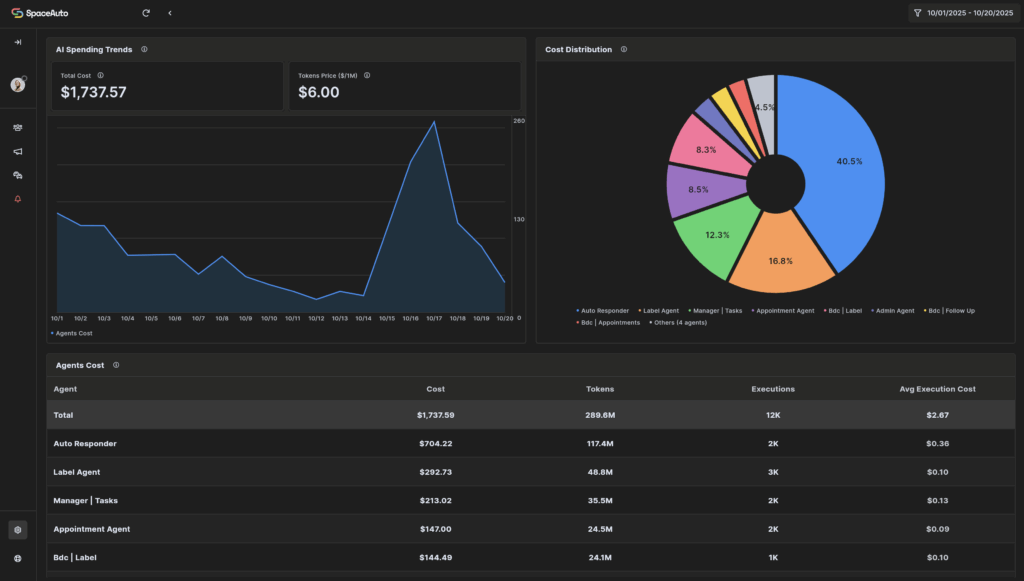Toggle Label Agent in the pie legend
1024x581 pixels.
tap(660, 311)
